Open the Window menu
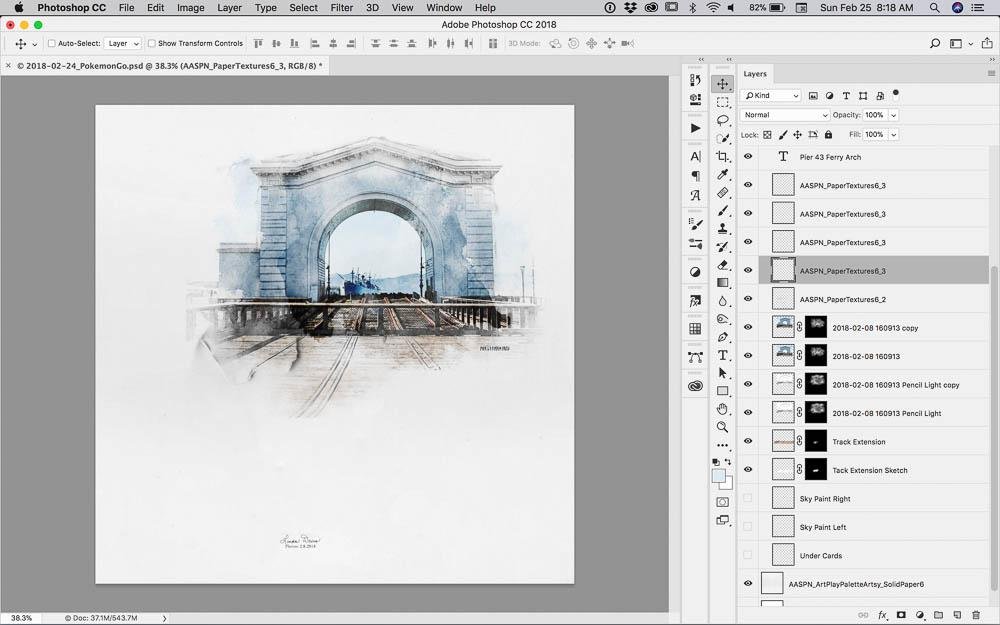 click(x=444, y=8)
